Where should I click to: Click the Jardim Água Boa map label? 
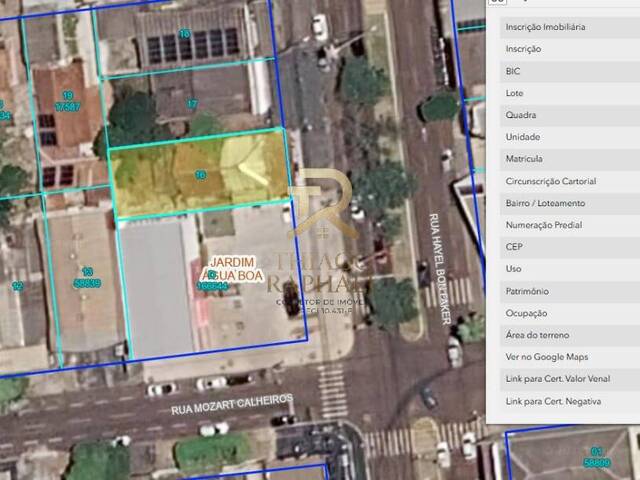[232, 269]
